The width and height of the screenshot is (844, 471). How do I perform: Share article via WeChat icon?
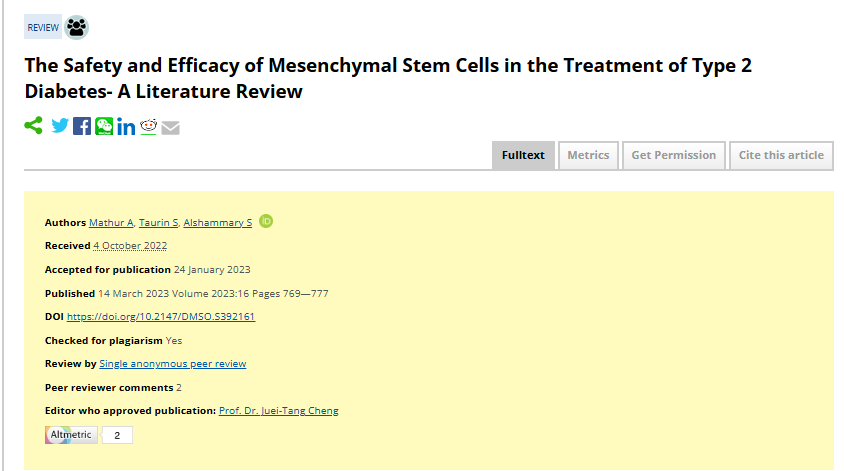(104, 126)
